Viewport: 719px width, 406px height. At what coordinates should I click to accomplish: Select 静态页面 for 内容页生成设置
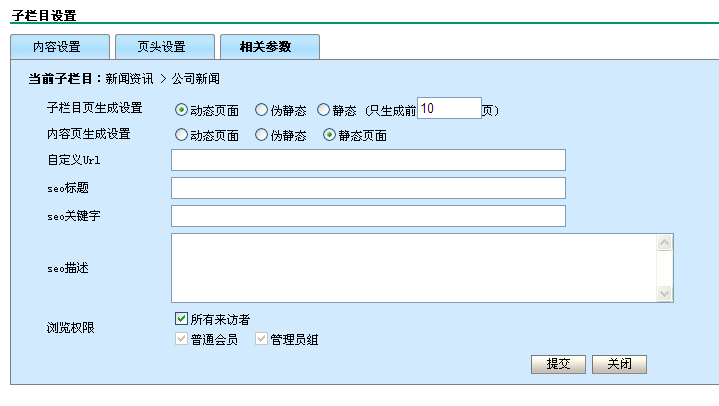pos(329,135)
